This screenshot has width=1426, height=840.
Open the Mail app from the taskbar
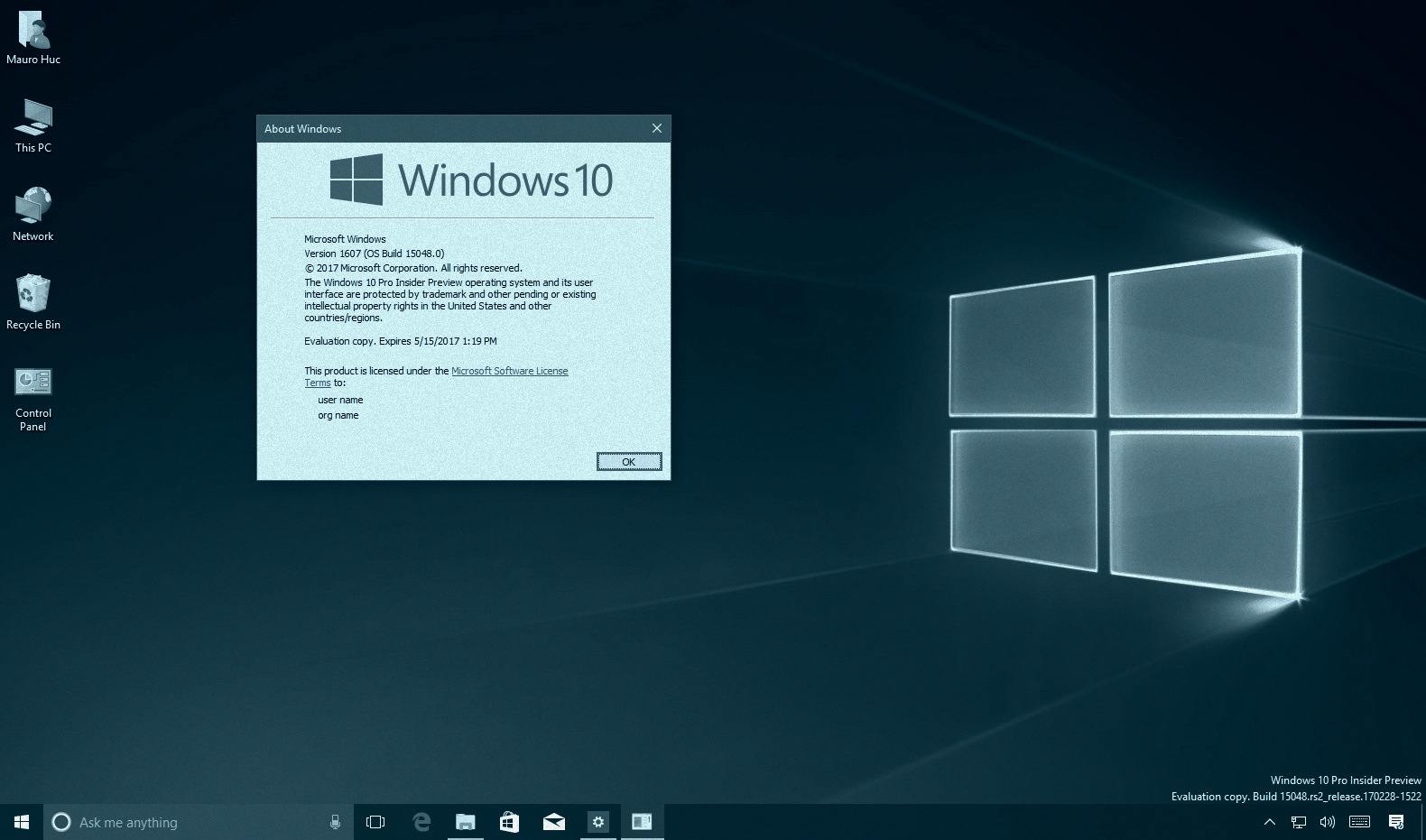pyautogui.click(x=553, y=822)
